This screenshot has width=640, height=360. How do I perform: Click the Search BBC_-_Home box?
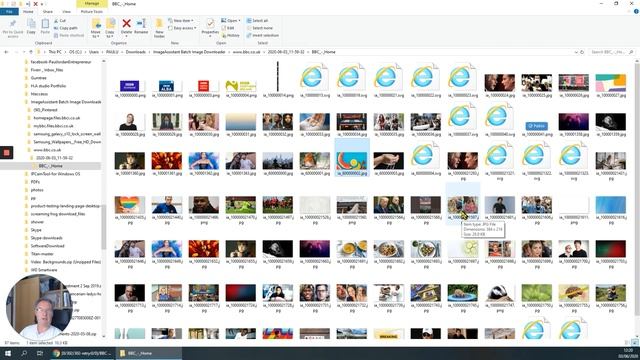(612, 52)
